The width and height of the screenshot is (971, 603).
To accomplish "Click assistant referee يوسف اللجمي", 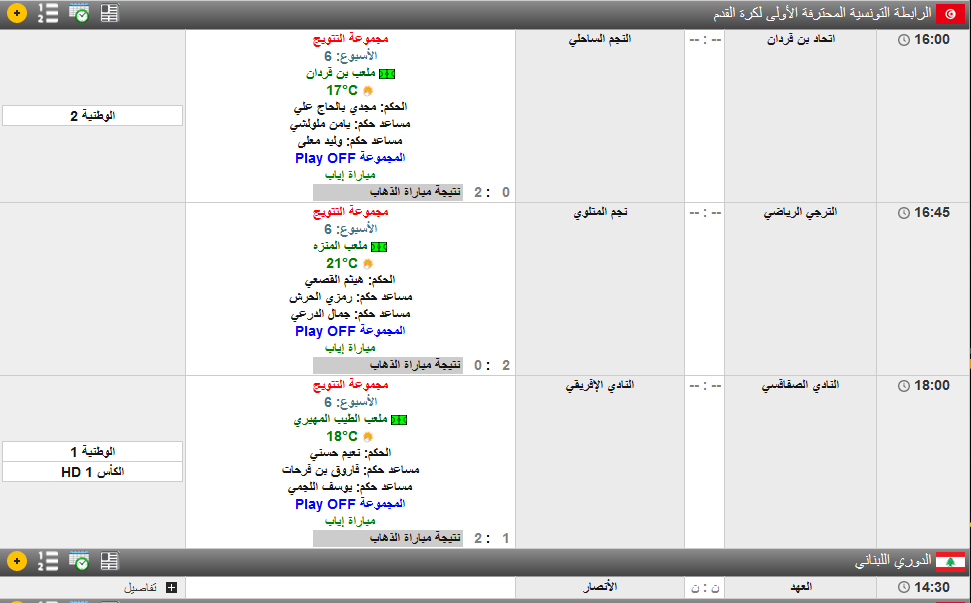I will (x=321, y=487).
